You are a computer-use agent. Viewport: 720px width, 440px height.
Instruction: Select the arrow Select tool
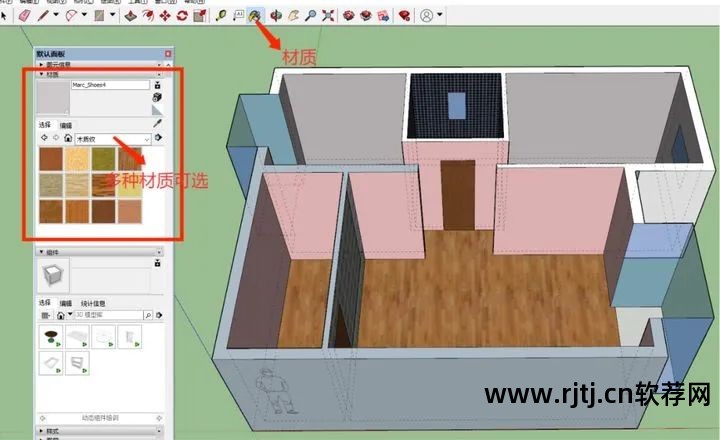[x=4, y=16]
